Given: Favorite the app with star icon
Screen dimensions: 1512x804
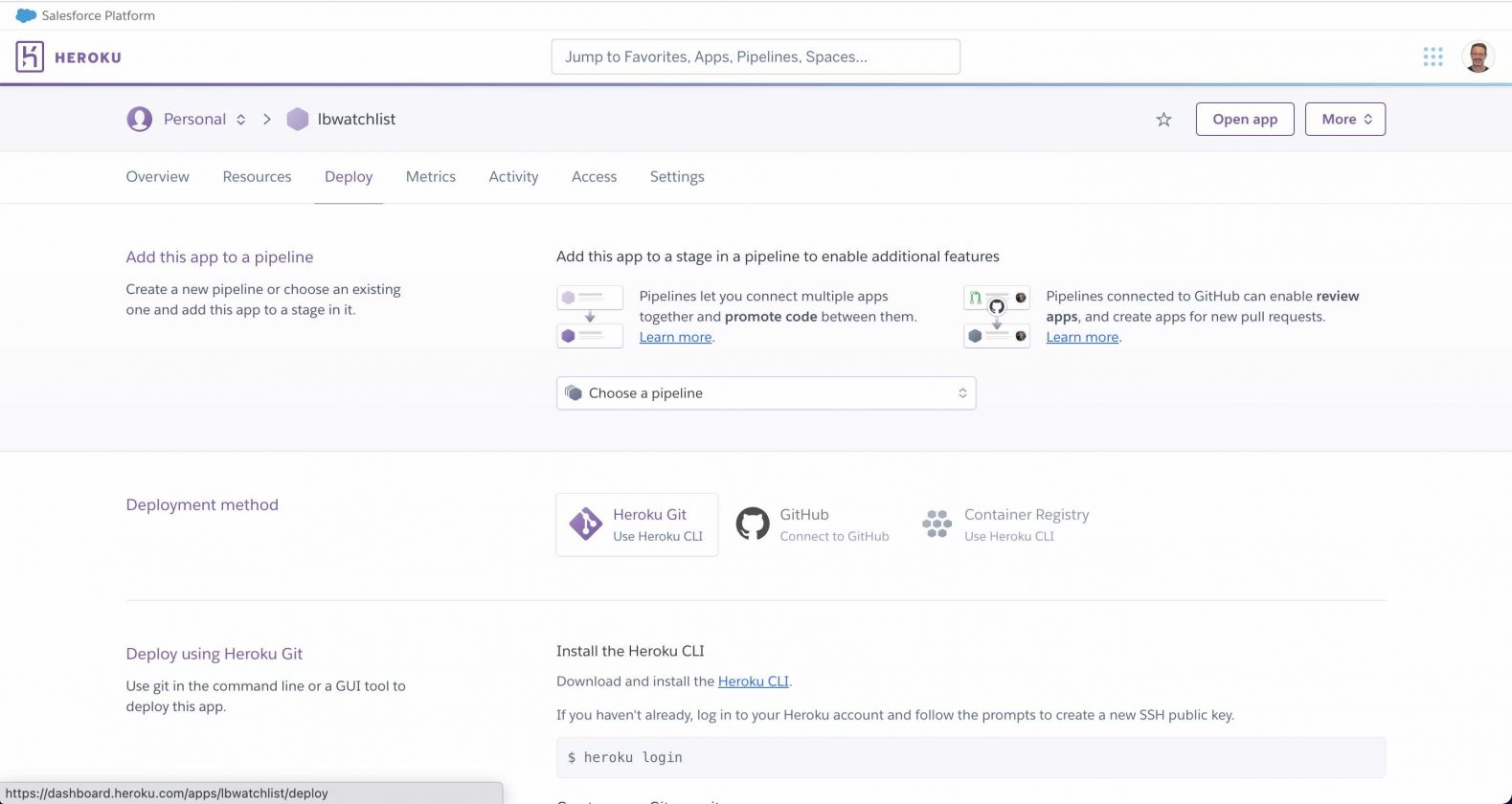Looking at the screenshot, I should [x=1163, y=120].
